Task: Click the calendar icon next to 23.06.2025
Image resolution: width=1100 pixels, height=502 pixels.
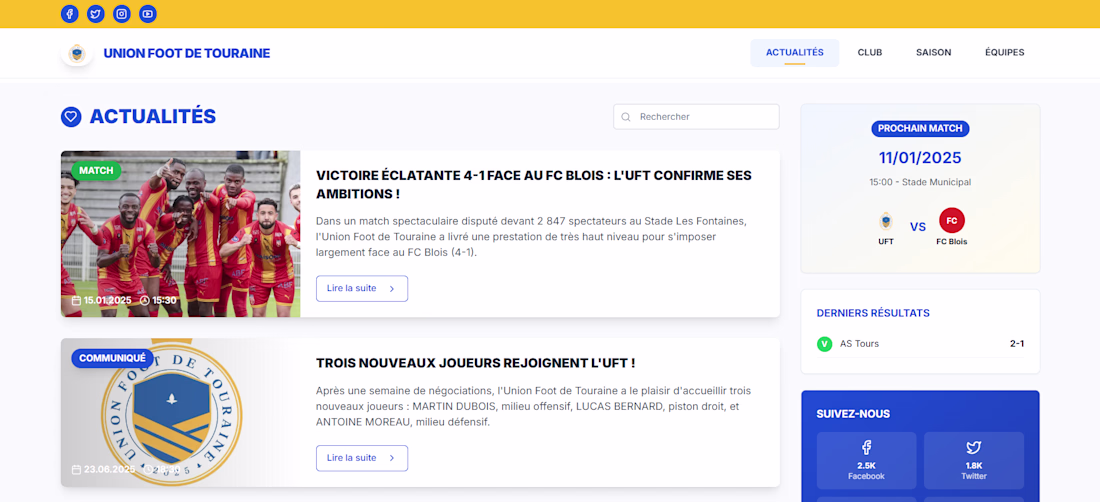Action: pos(76,470)
